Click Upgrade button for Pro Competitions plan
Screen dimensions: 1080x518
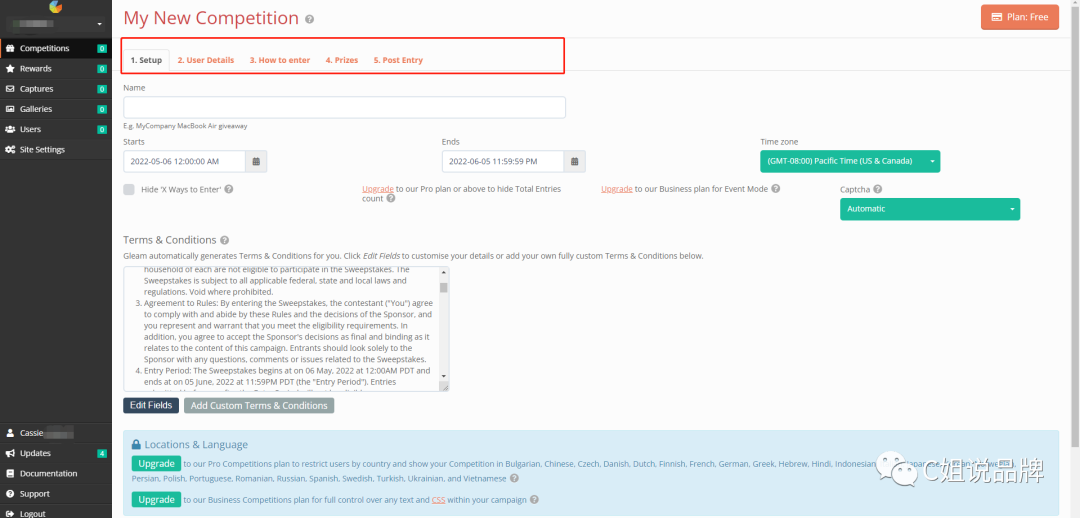pos(156,464)
